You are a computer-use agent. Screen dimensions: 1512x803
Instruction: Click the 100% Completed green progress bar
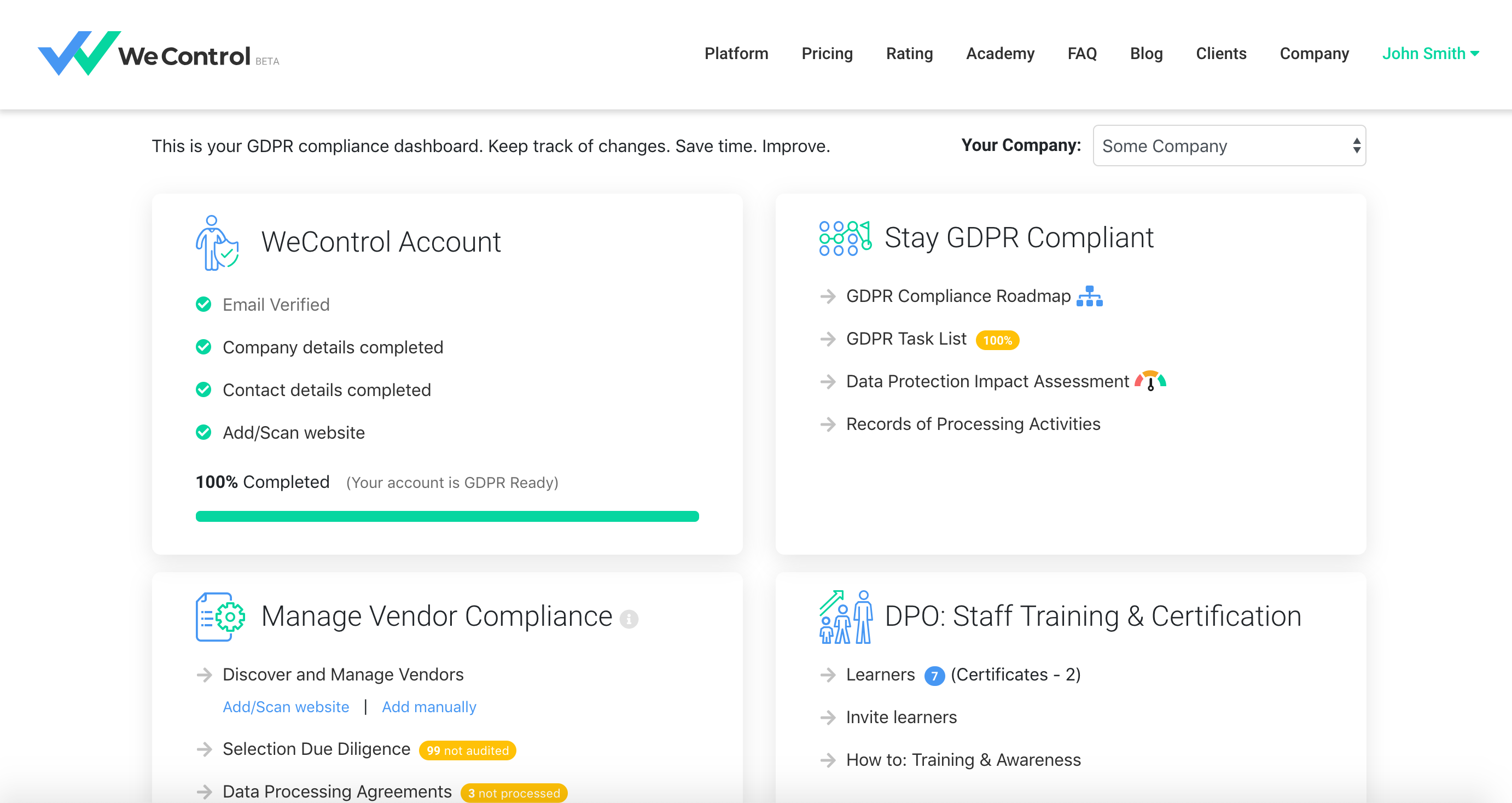coord(447,516)
